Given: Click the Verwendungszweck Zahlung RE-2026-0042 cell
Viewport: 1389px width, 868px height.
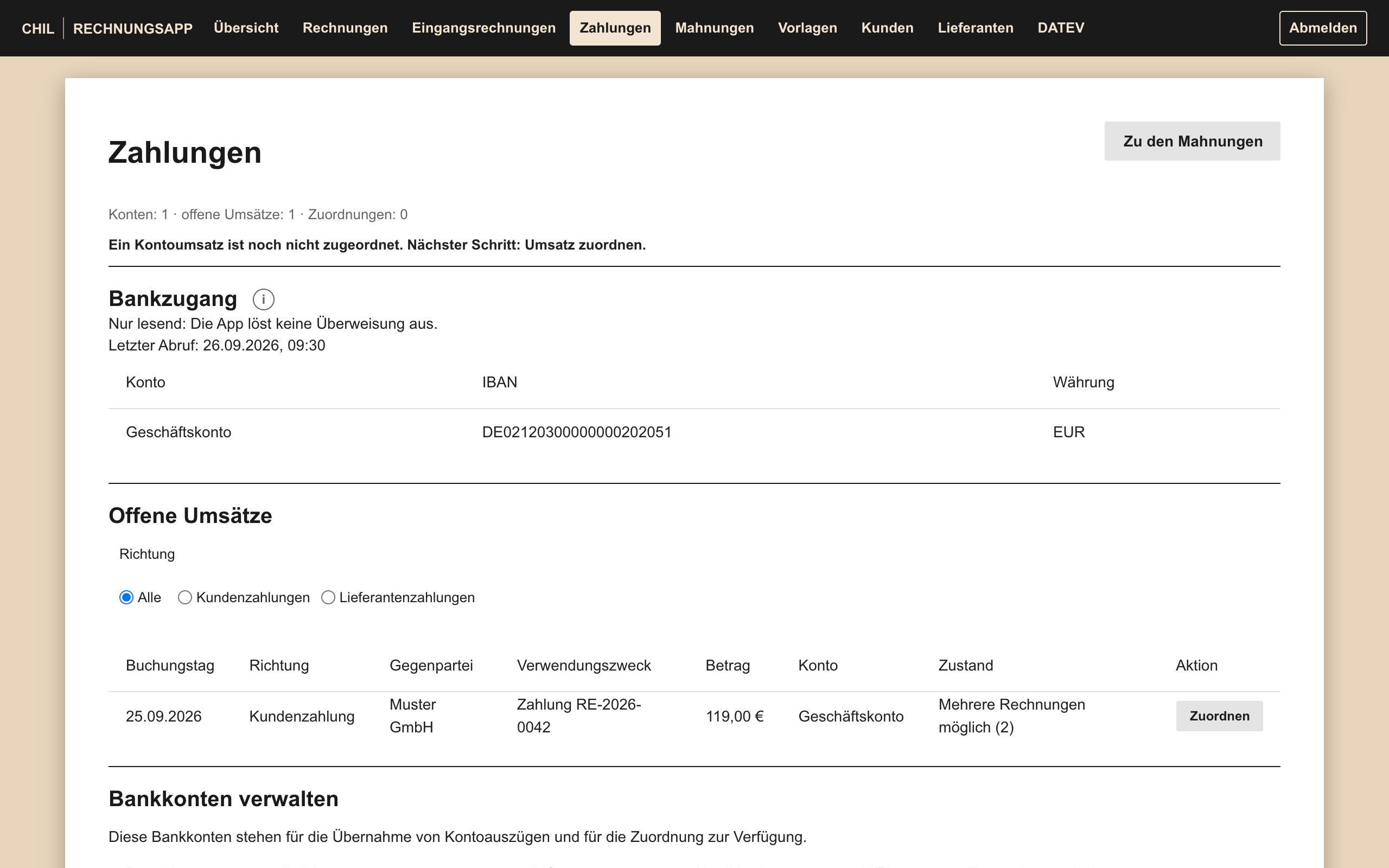Looking at the screenshot, I should pos(578,716).
